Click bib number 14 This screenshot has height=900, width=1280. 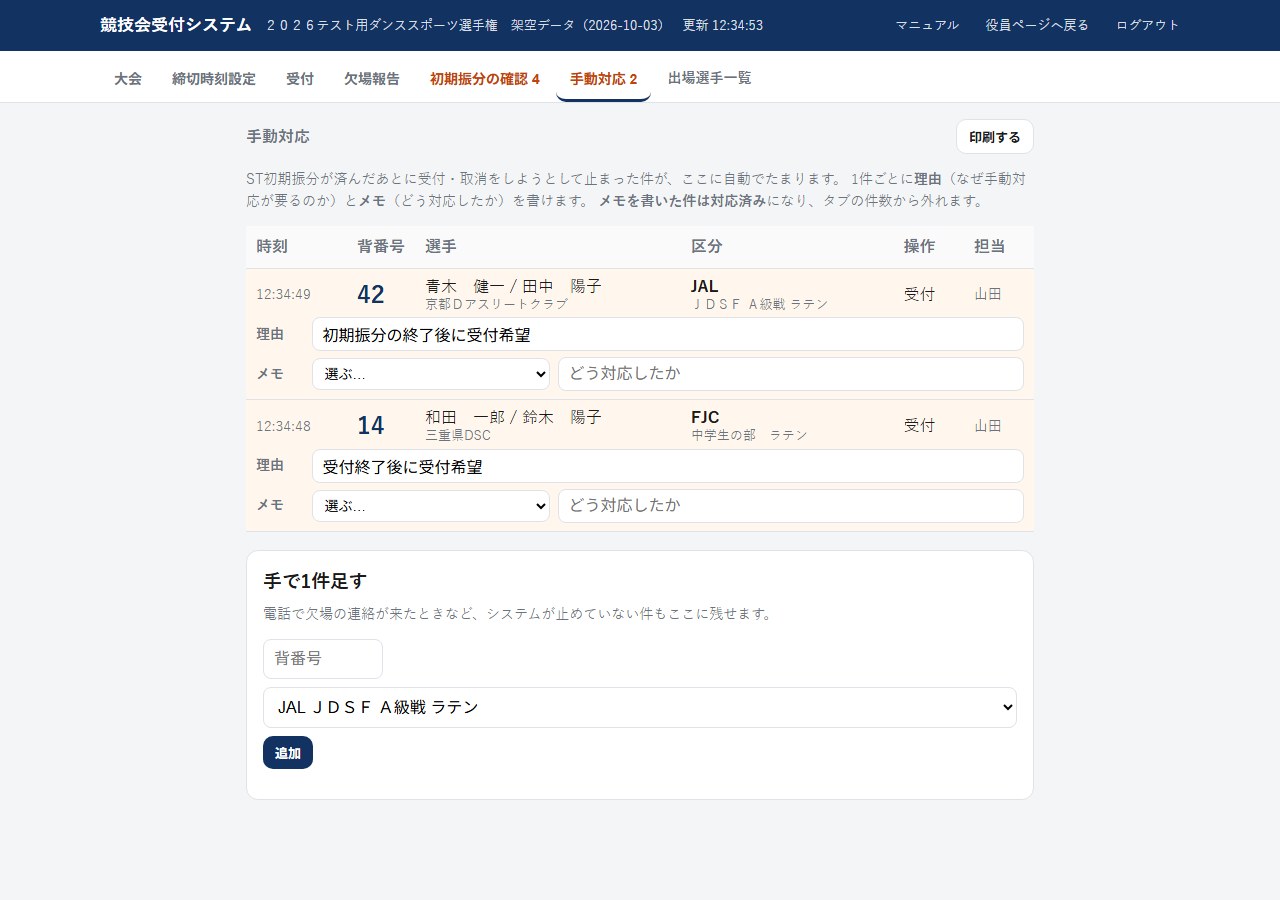(371, 425)
